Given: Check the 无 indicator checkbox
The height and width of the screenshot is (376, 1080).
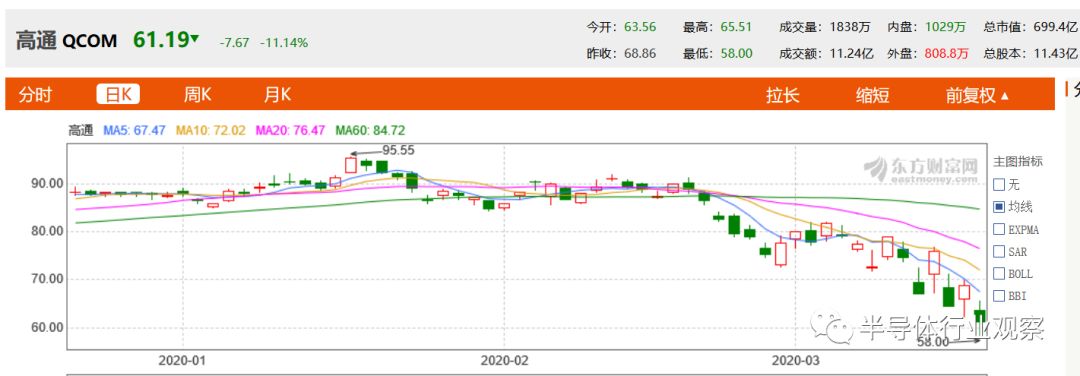Looking at the screenshot, I should coord(999,185).
